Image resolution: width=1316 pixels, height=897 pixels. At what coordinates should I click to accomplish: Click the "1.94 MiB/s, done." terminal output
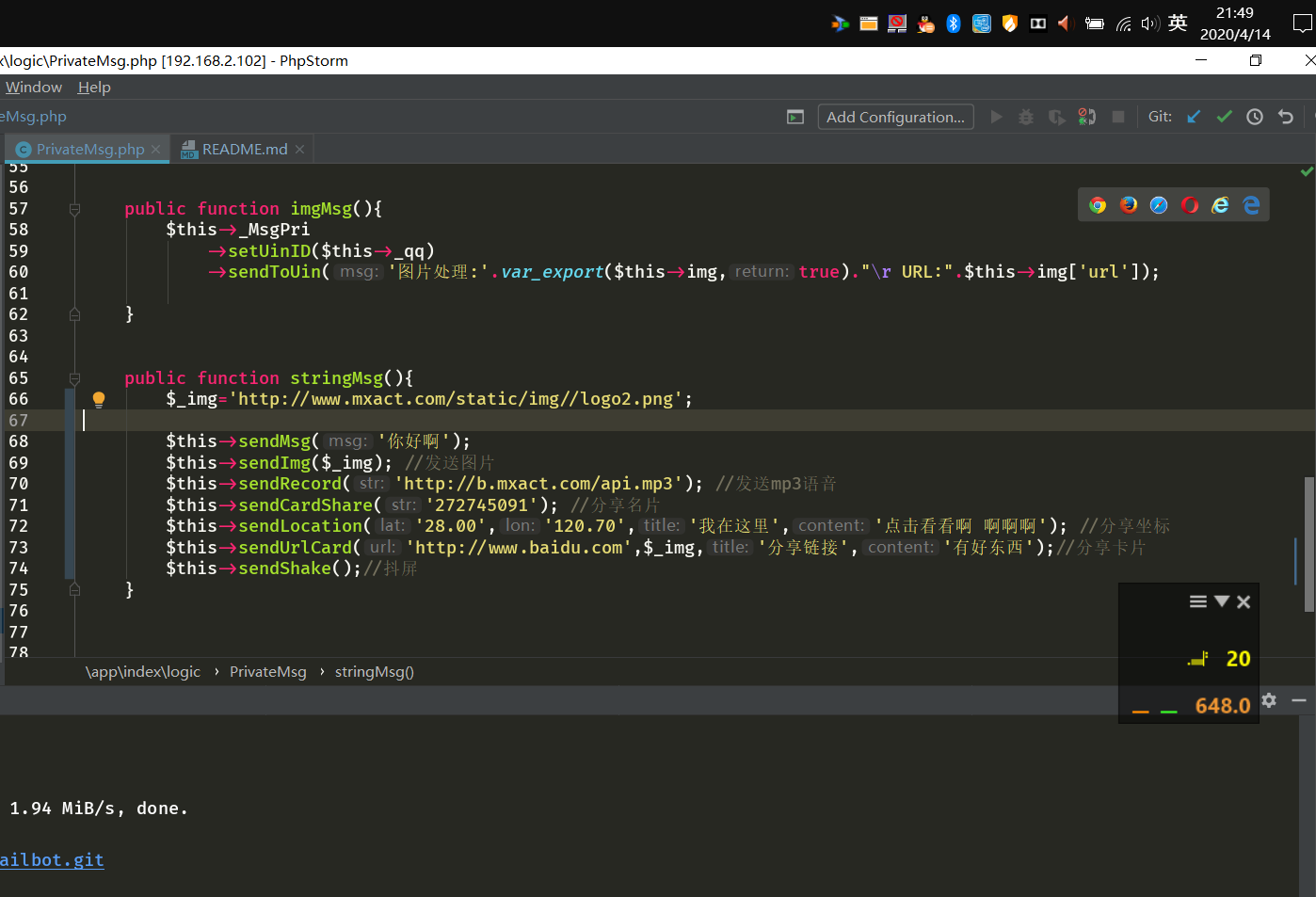pos(99,808)
